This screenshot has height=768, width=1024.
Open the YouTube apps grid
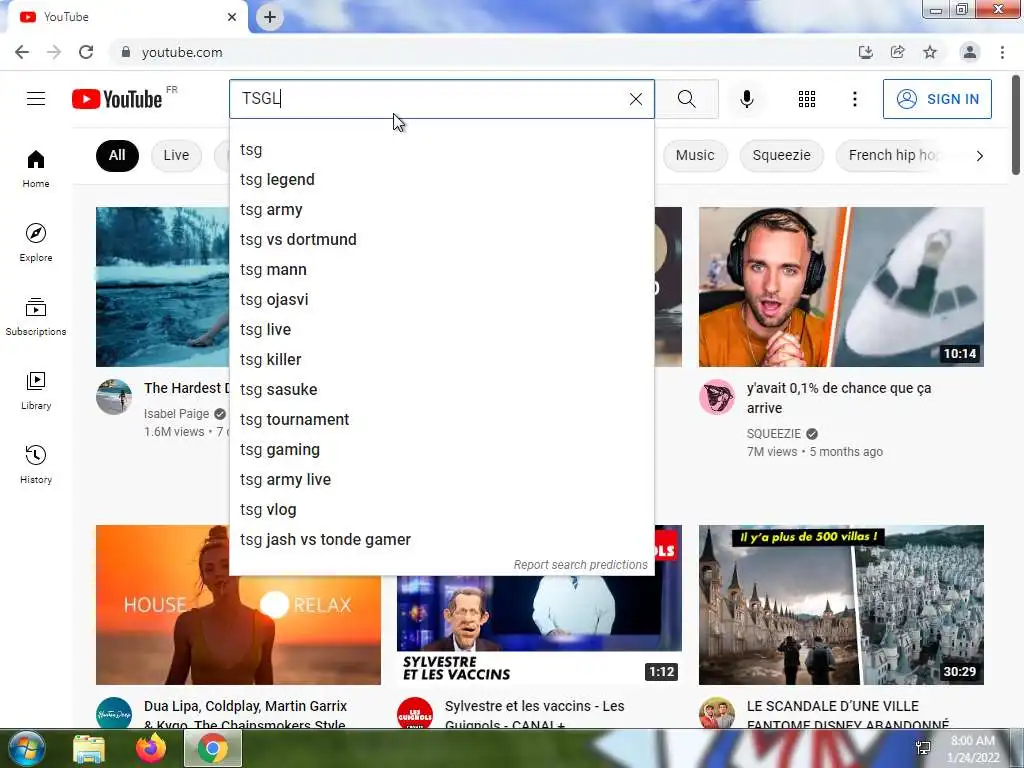(x=807, y=99)
